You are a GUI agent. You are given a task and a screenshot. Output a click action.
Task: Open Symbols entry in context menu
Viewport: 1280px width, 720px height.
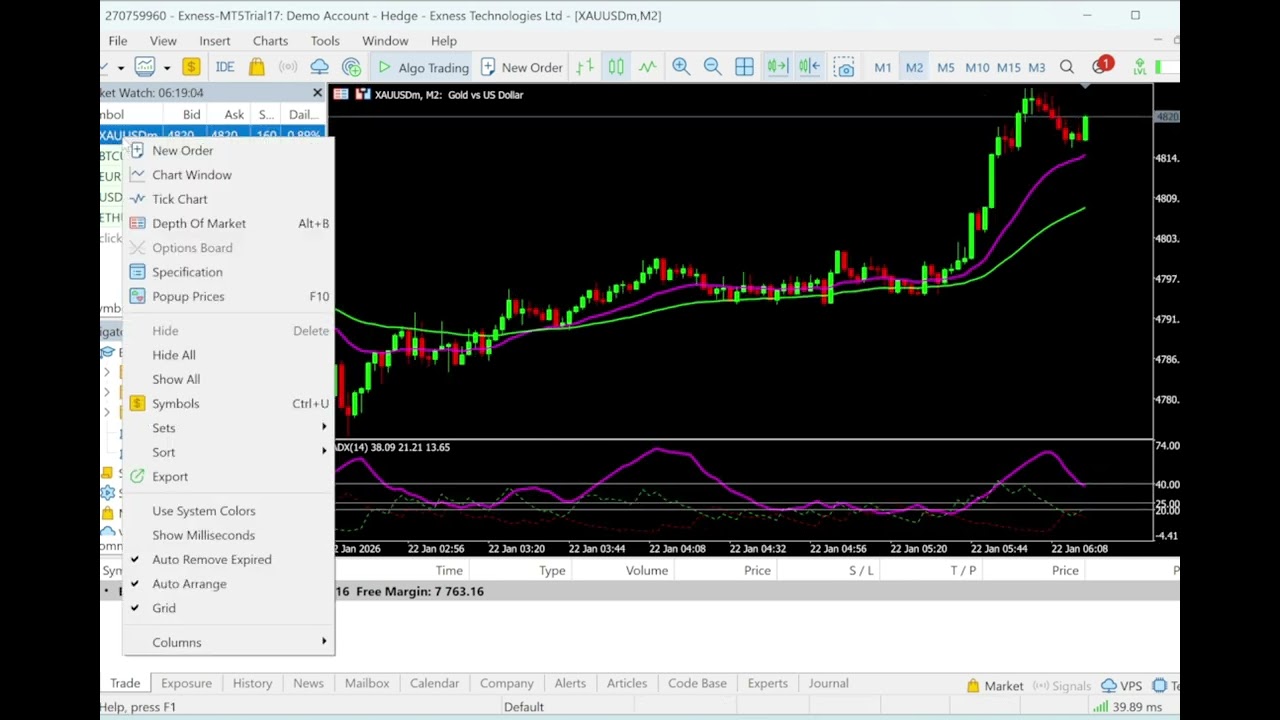pyautogui.click(x=228, y=403)
